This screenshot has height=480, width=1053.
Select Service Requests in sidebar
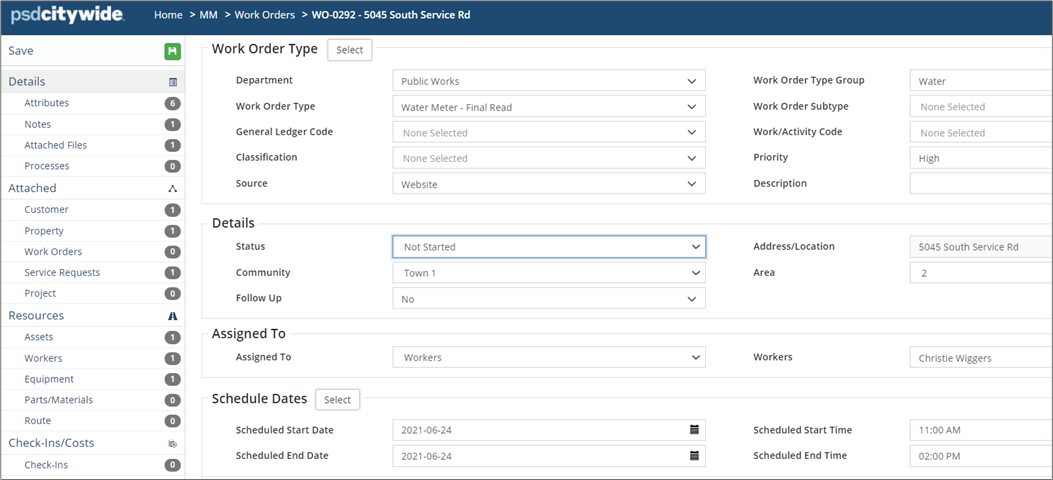[x=62, y=272]
